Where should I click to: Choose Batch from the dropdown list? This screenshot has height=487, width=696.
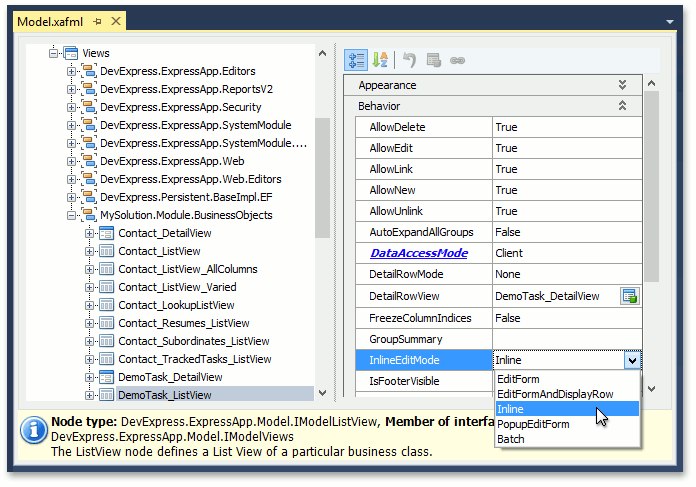click(567, 439)
